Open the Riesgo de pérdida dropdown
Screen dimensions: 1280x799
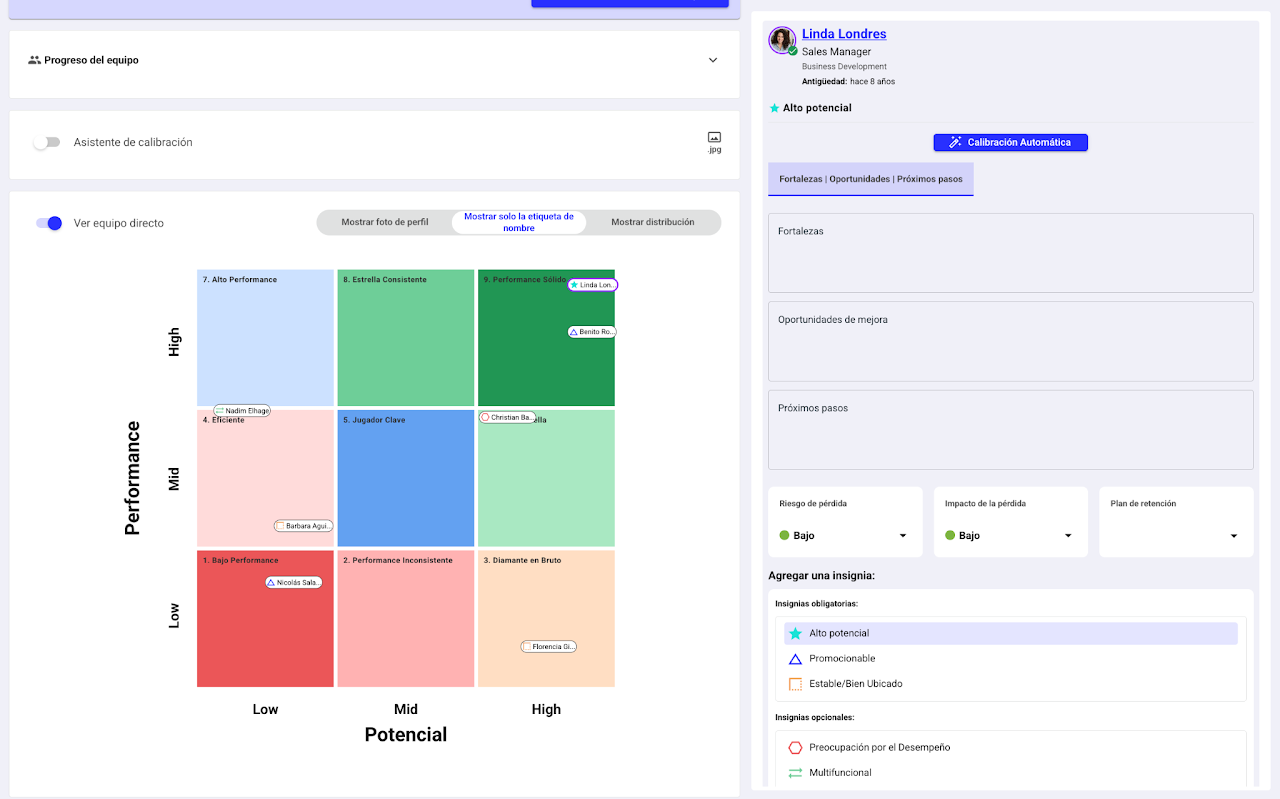844,536
